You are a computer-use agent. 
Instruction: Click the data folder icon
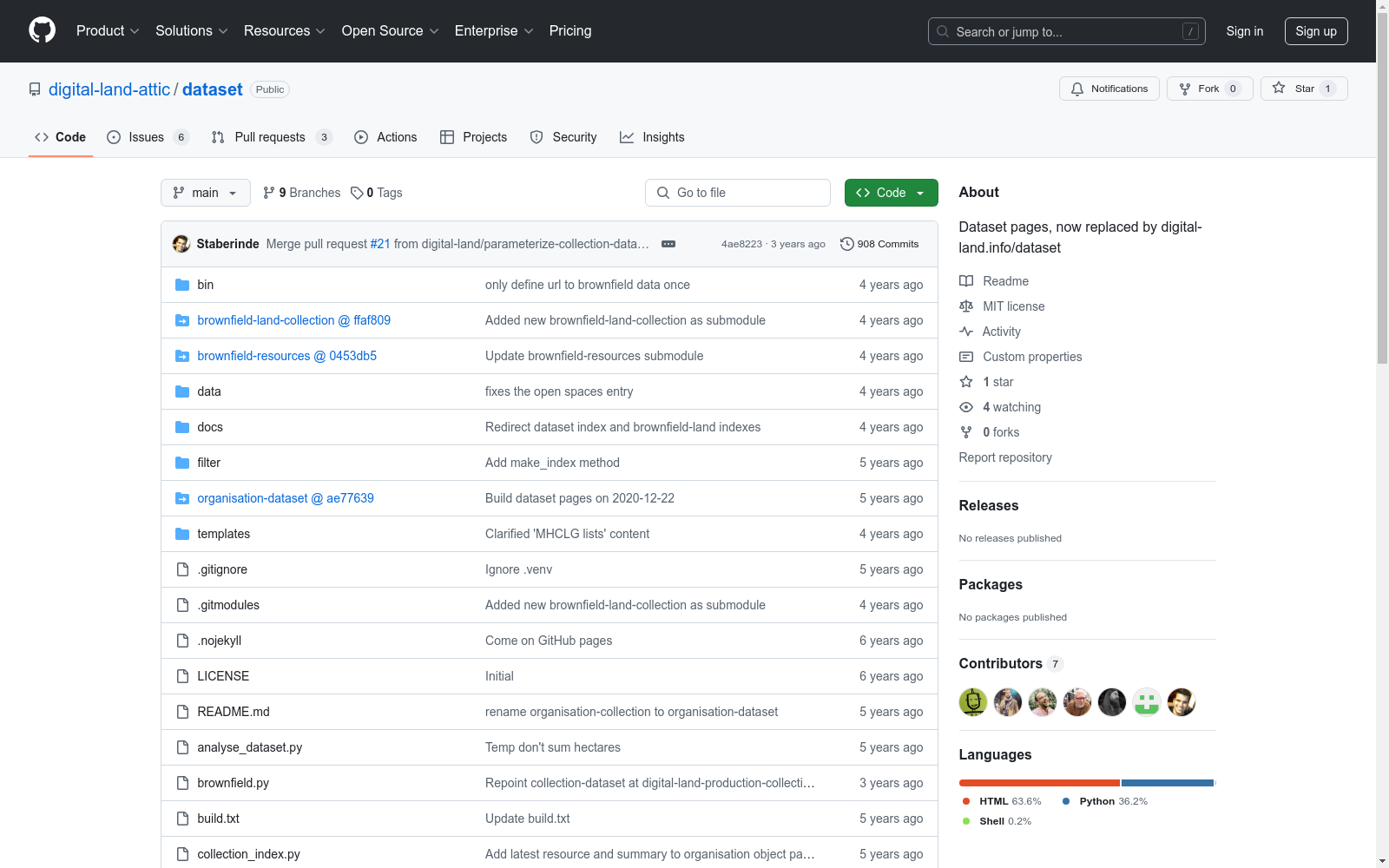tap(182, 391)
